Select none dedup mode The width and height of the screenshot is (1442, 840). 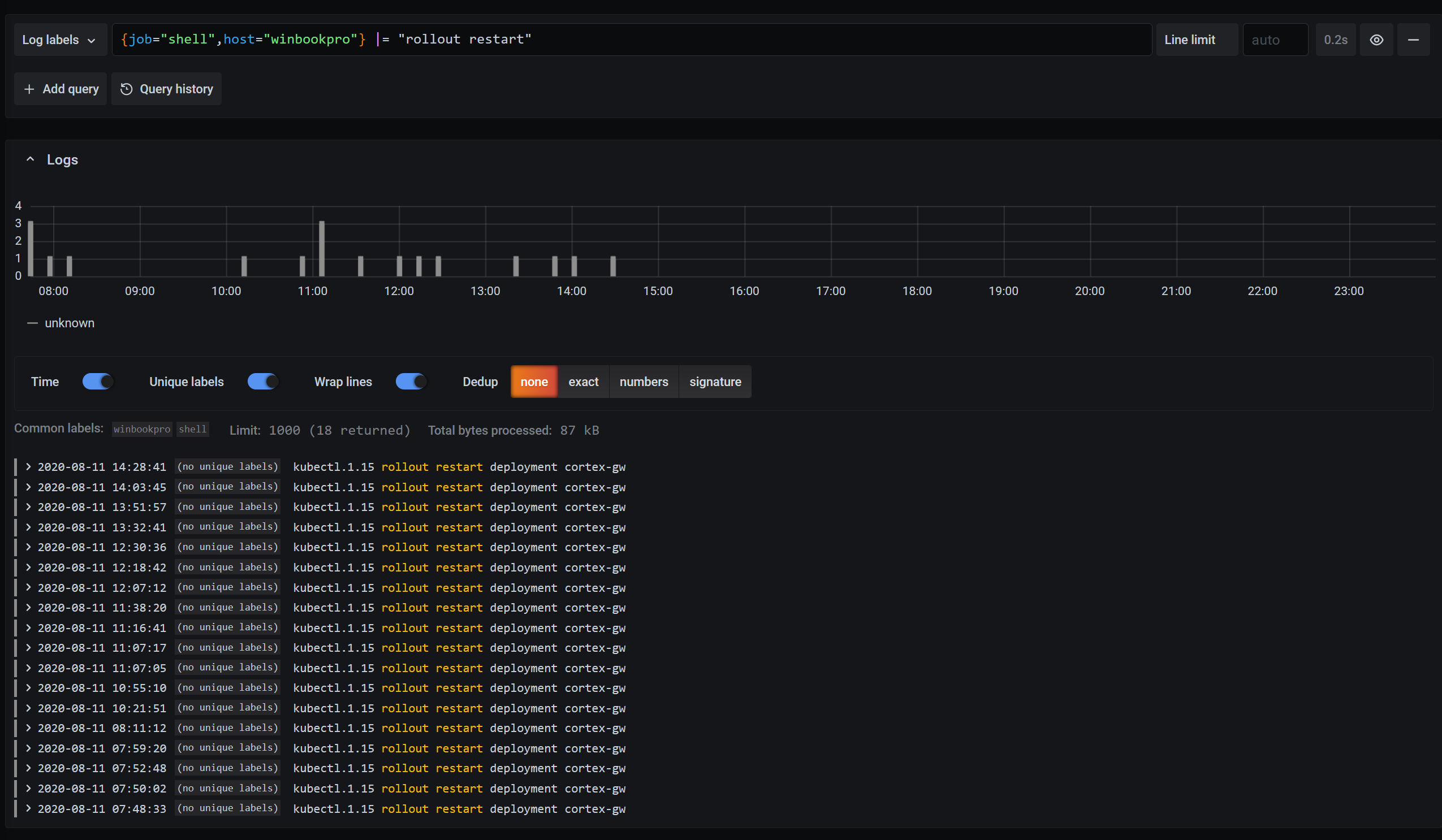click(x=534, y=382)
